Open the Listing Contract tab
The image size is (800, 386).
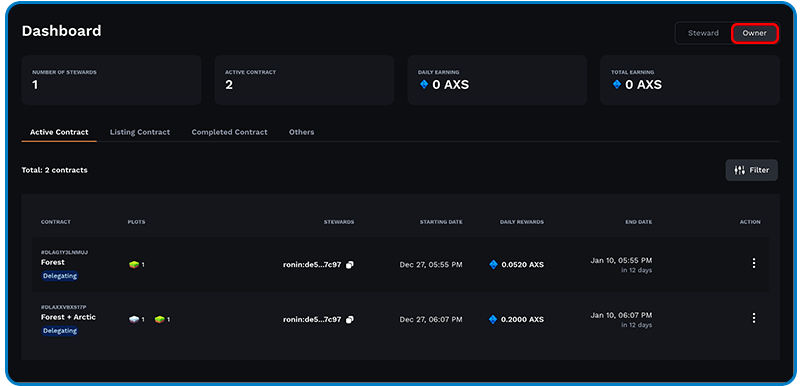click(140, 132)
